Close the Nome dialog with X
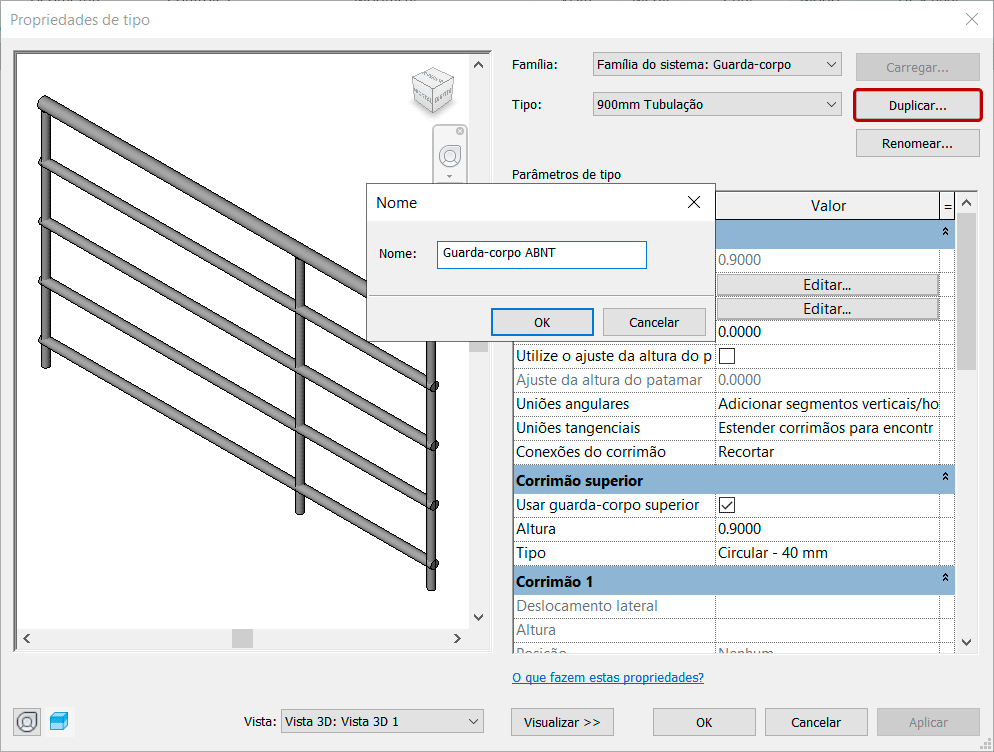The image size is (994, 752). pyautogui.click(x=694, y=202)
